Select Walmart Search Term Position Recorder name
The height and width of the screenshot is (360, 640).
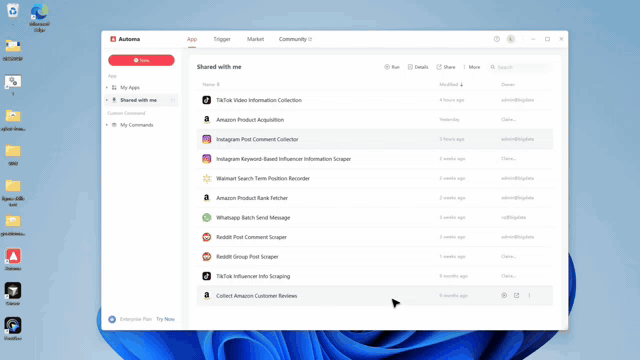click(263, 178)
